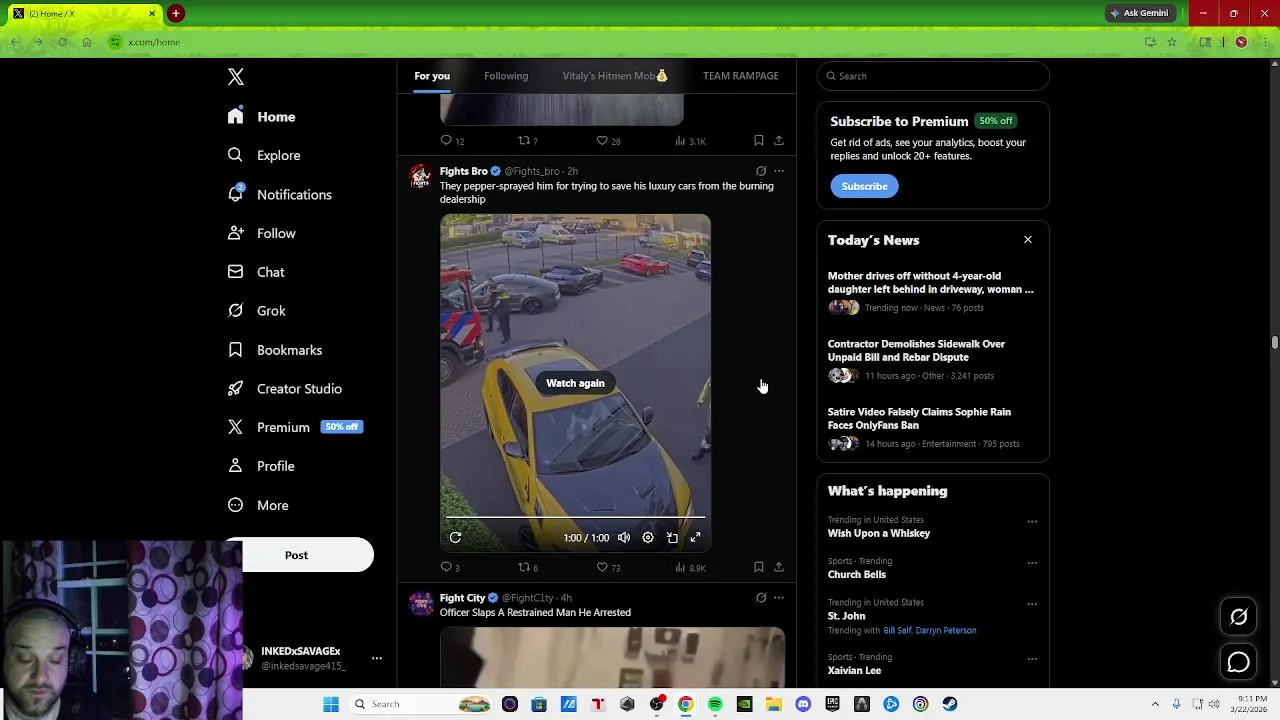The height and width of the screenshot is (720, 1280).
Task: Open Creator Studio
Action: [284, 389]
